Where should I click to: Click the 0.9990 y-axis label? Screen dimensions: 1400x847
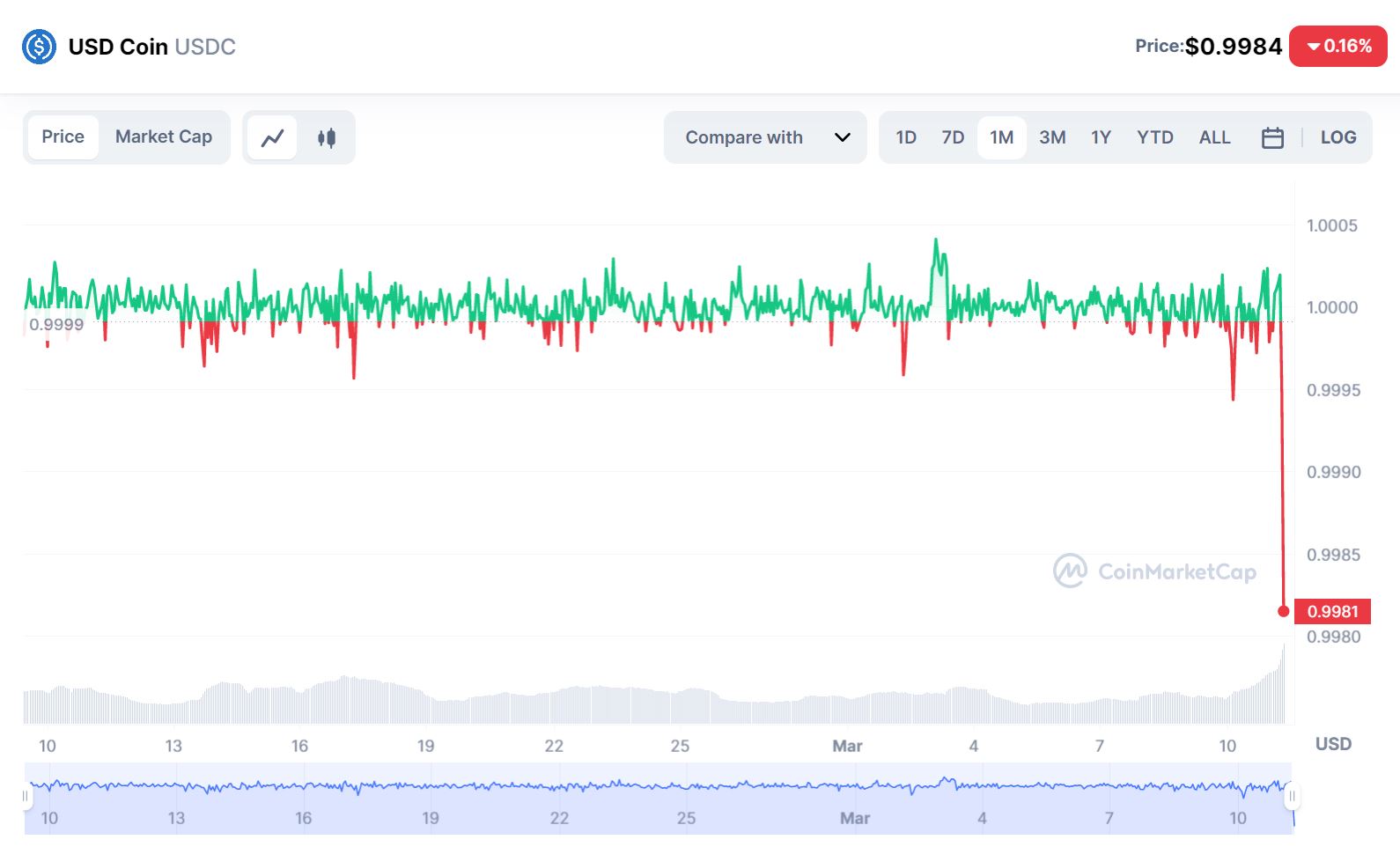pos(1333,472)
